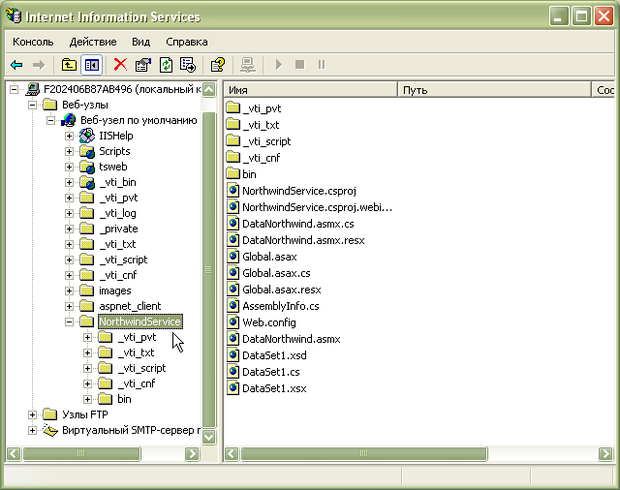
Task: Collapse the Веб-узлы node
Action: 32,105
